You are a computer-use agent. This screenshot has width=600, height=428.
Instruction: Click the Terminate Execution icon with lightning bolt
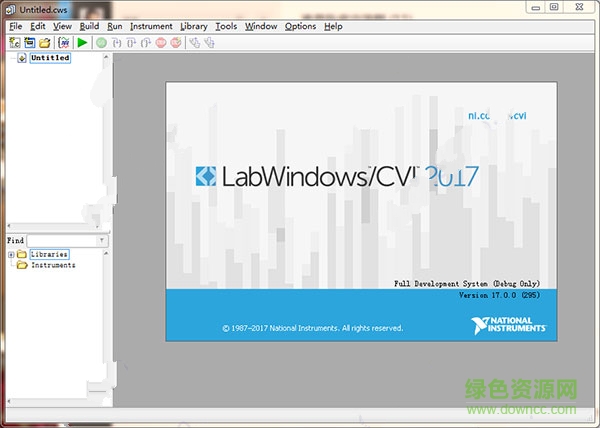click(176, 42)
